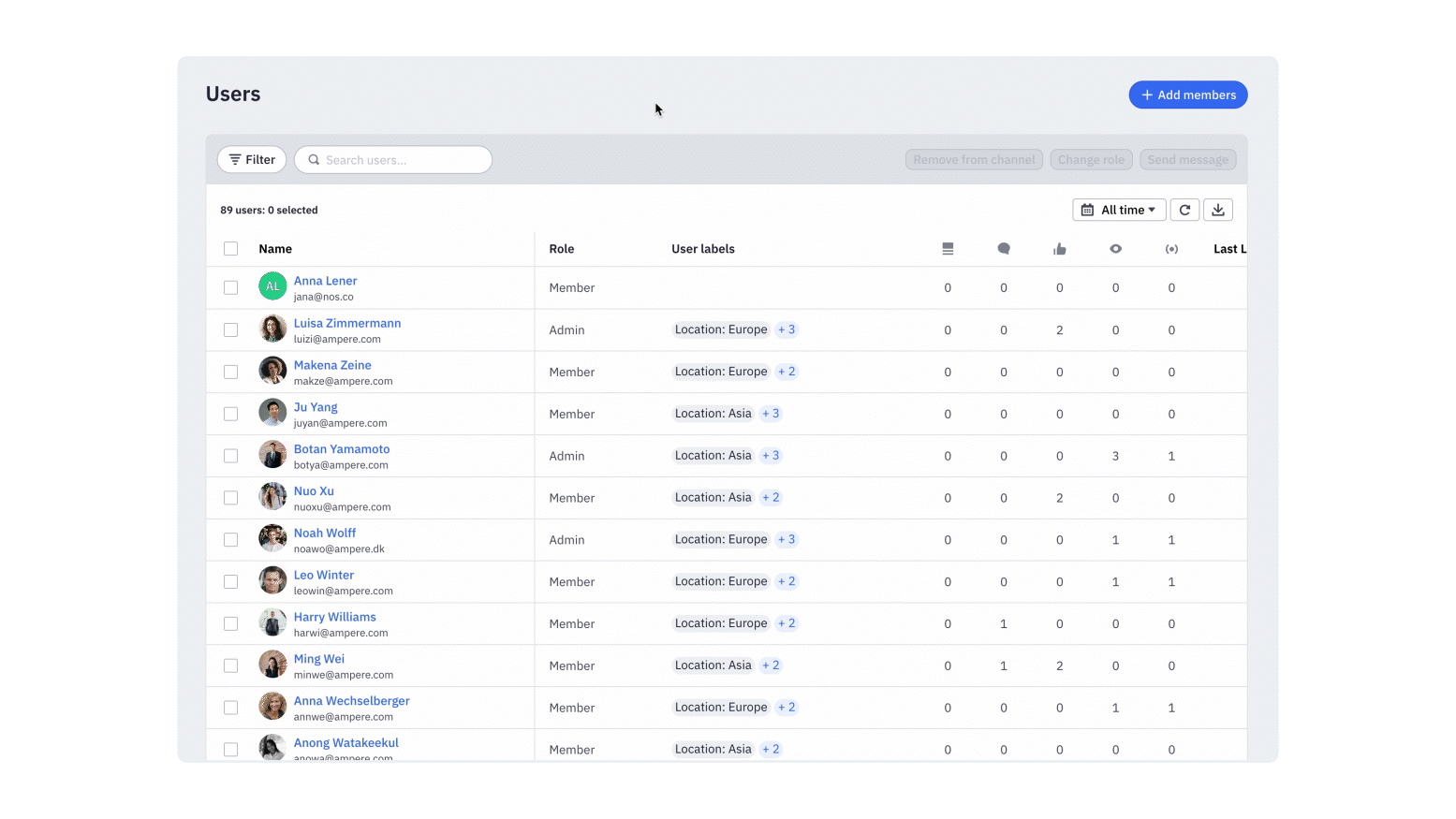Sort by posts column icon
This screenshot has width=1456, height=819.
948,249
